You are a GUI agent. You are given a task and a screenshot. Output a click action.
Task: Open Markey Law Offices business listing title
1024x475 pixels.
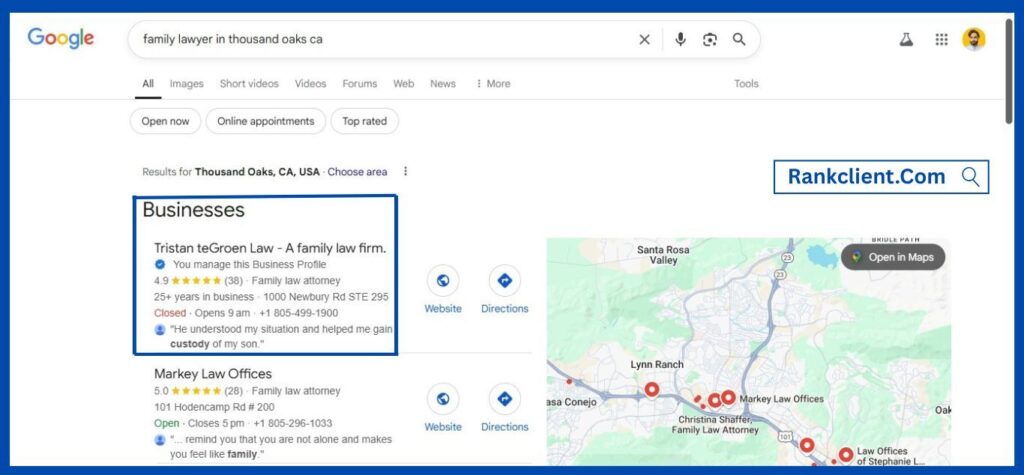[213, 374]
